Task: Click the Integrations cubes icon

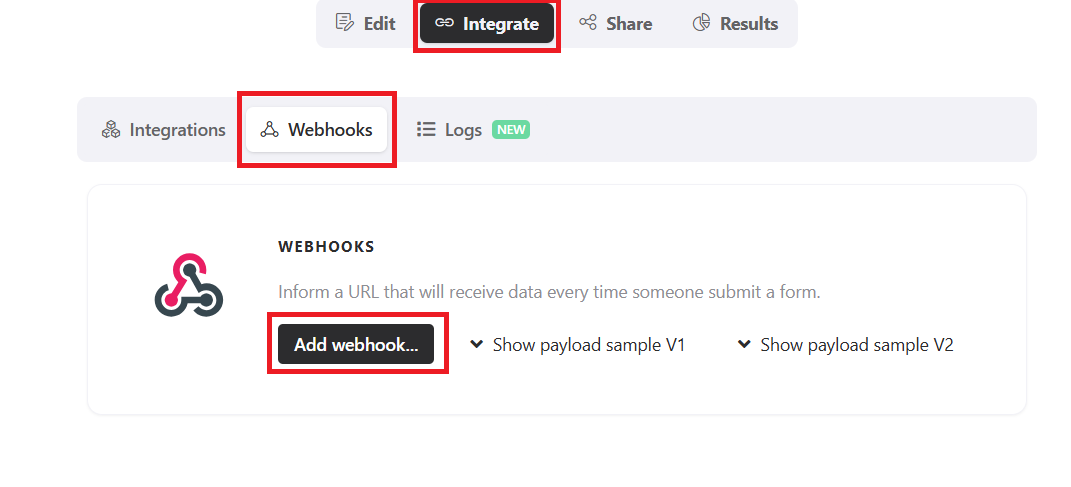Action: 111,130
